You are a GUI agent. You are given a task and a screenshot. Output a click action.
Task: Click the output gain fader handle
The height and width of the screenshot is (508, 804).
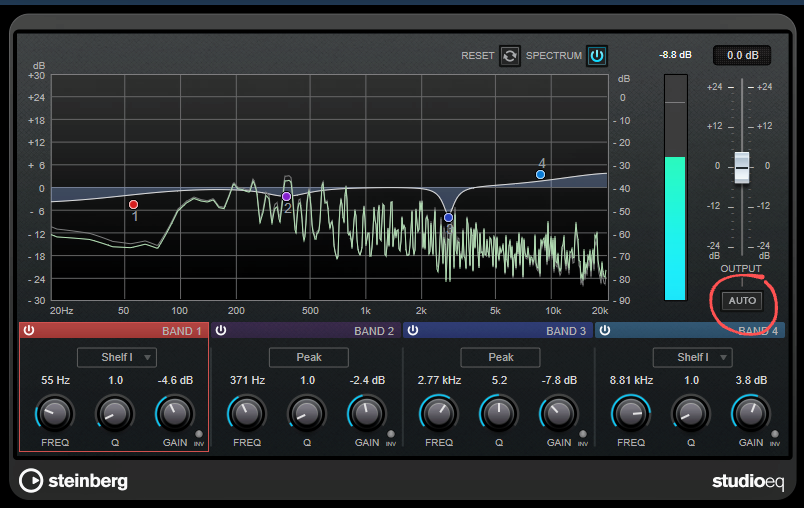[741, 167]
